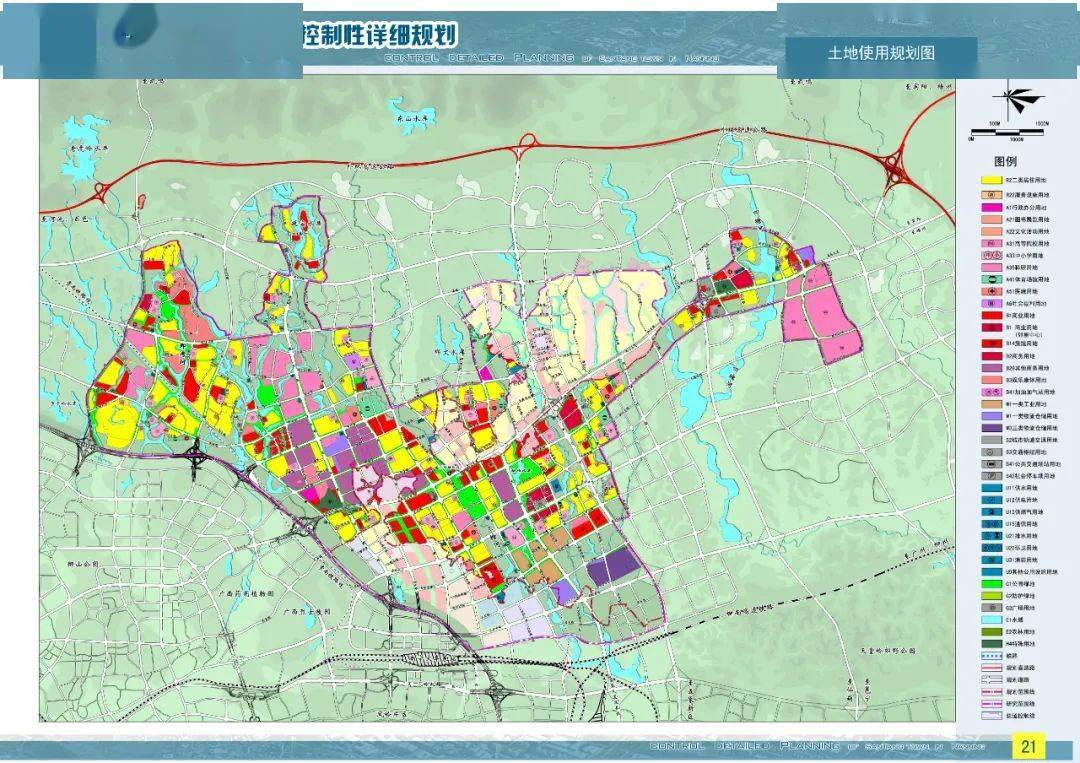Click the B41 gas station legend icon
The image size is (1080, 763).
pos(990,390)
